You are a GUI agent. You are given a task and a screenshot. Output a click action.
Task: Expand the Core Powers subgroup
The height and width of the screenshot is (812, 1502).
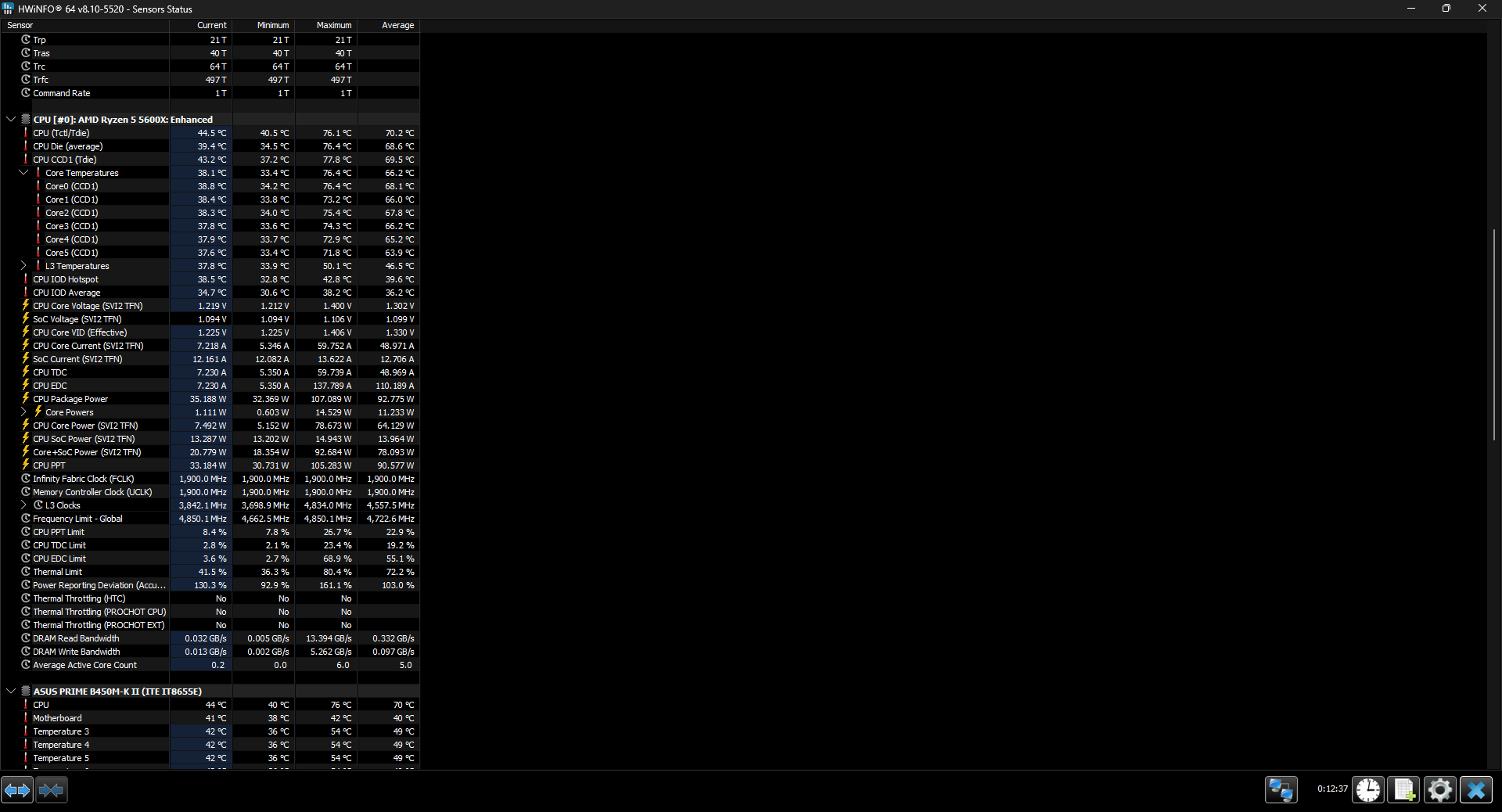(23, 412)
